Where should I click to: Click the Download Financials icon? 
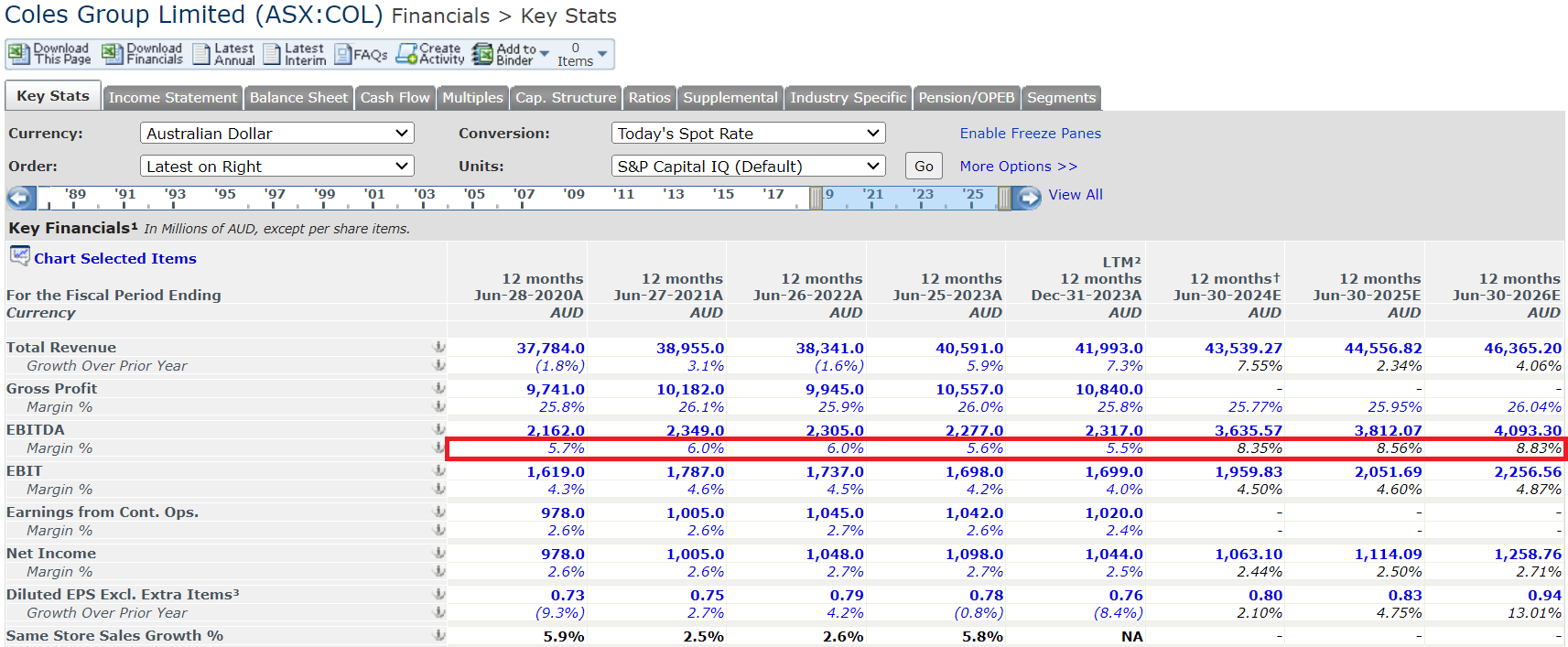(112, 54)
